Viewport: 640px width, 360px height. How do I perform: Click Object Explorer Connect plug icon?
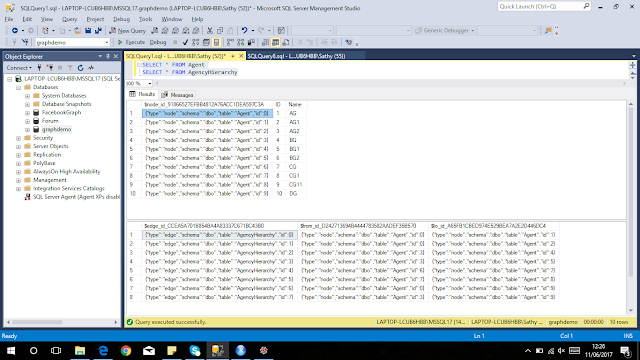point(39,68)
